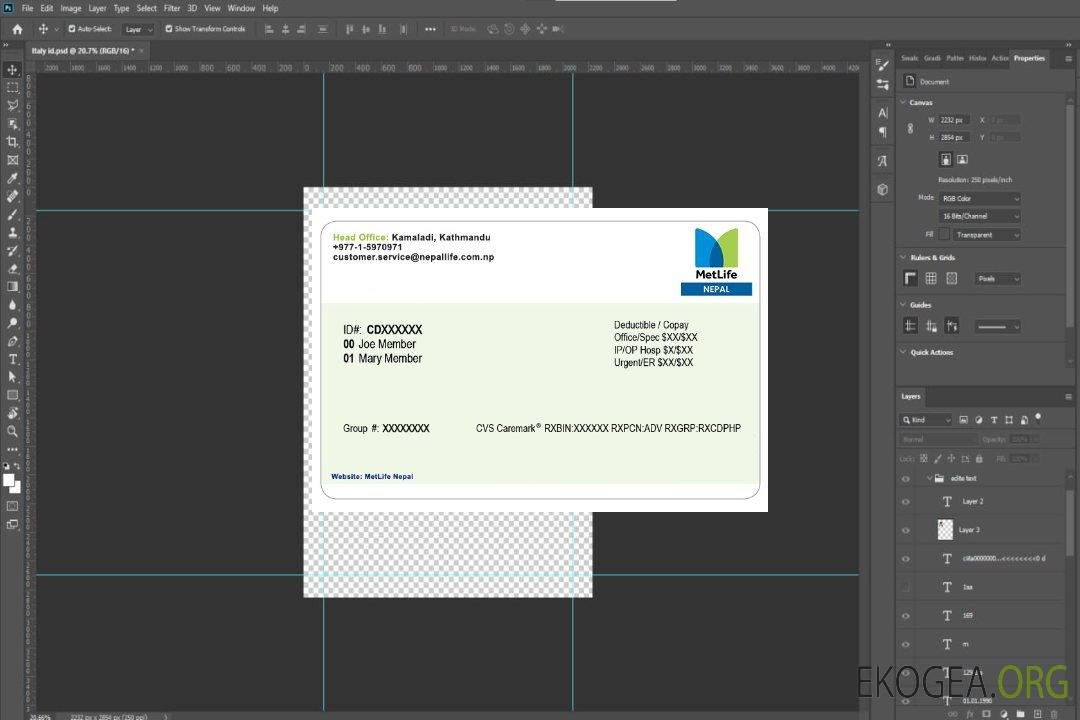Hide the Layer 2 text layer

906,502
